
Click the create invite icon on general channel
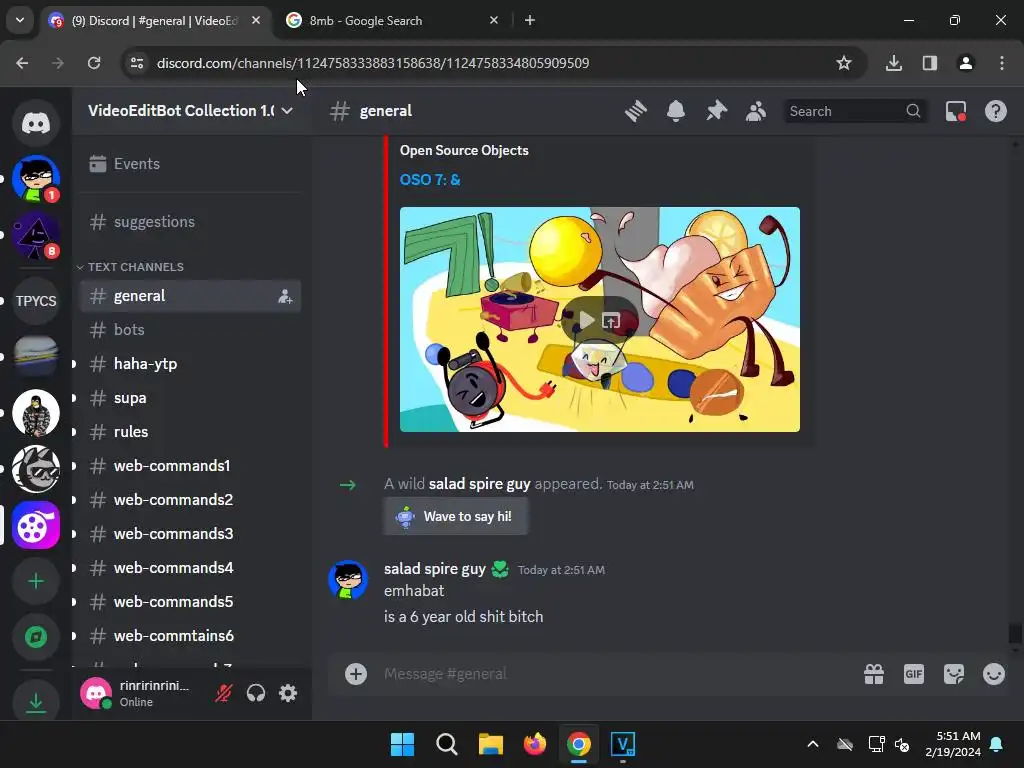point(285,296)
